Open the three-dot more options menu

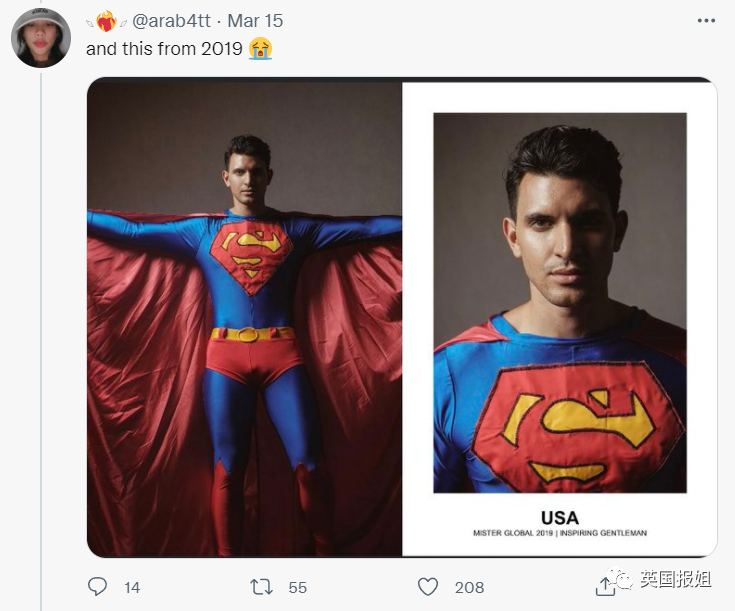pyautogui.click(x=706, y=21)
